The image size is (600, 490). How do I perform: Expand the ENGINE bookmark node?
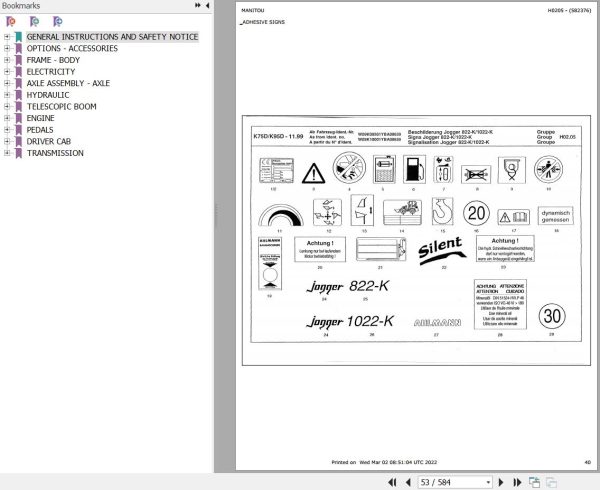(x=7, y=118)
